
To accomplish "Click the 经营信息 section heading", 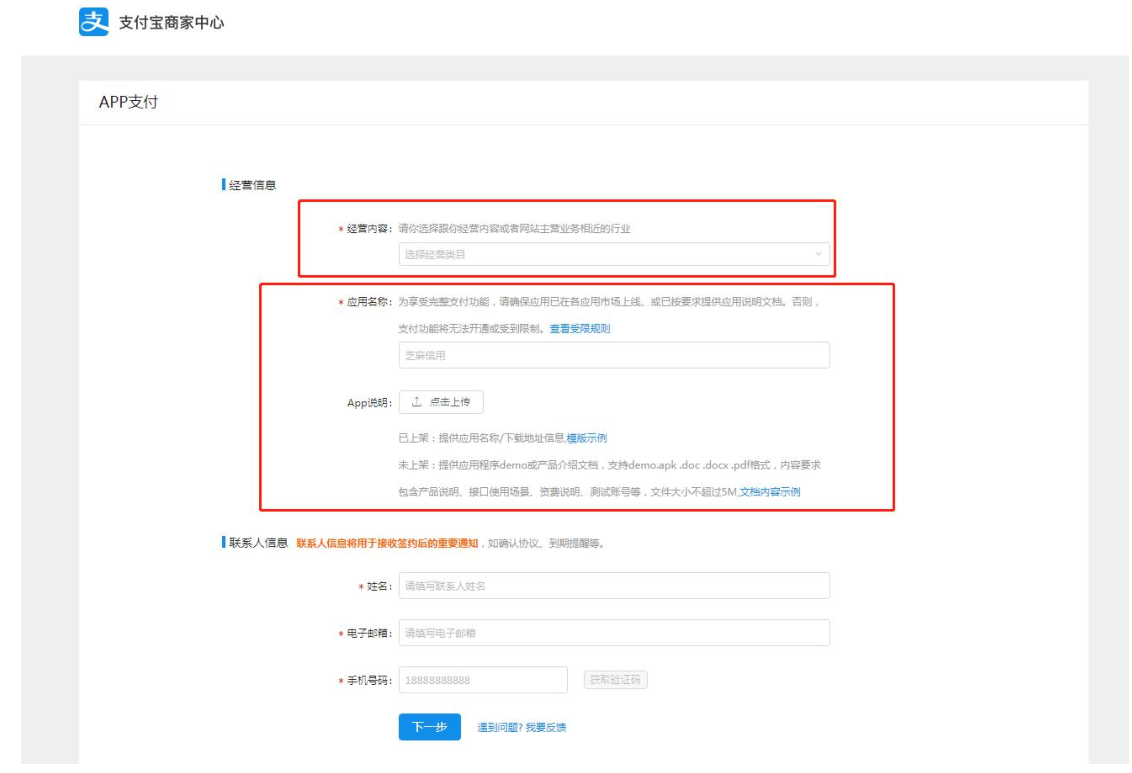I will [x=252, y=185].
